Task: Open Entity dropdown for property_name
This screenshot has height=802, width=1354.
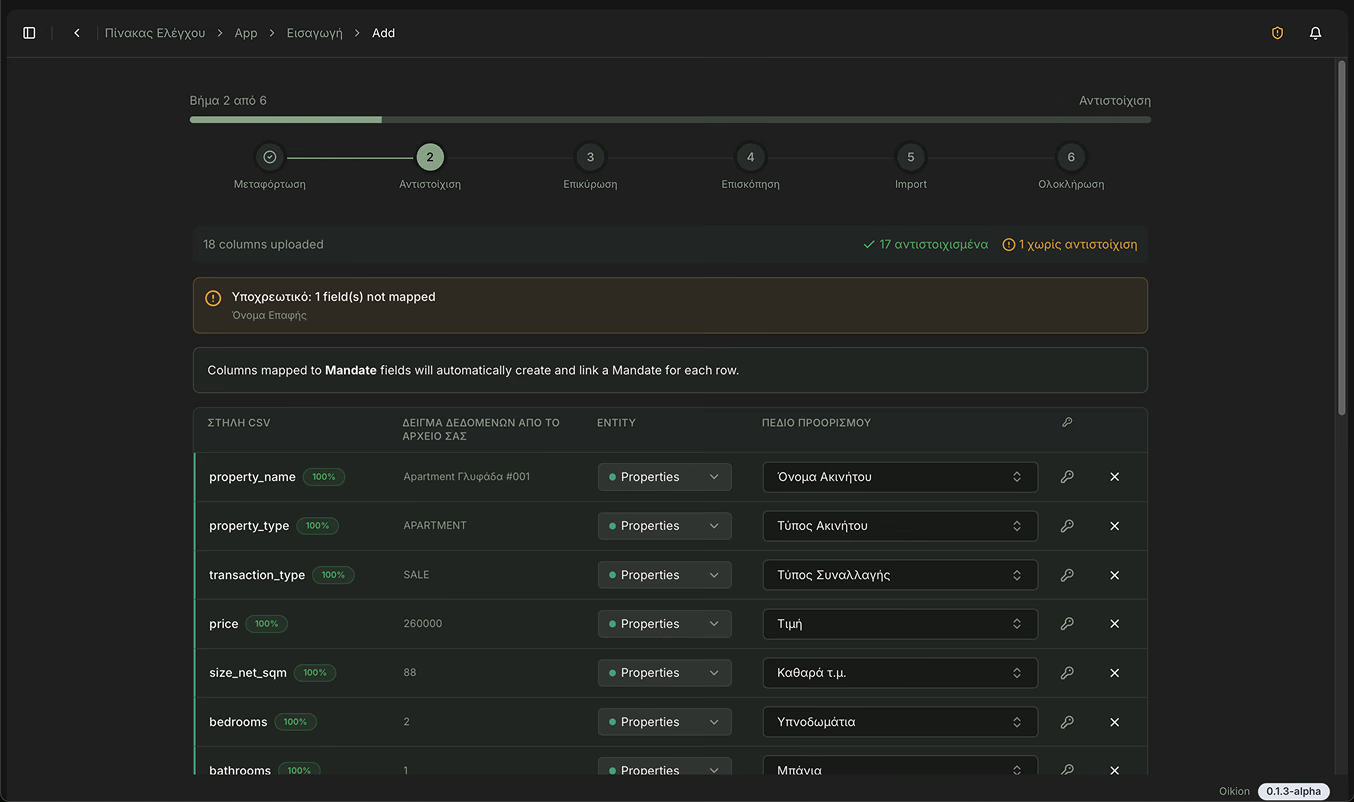Action: tap(665, 477)
